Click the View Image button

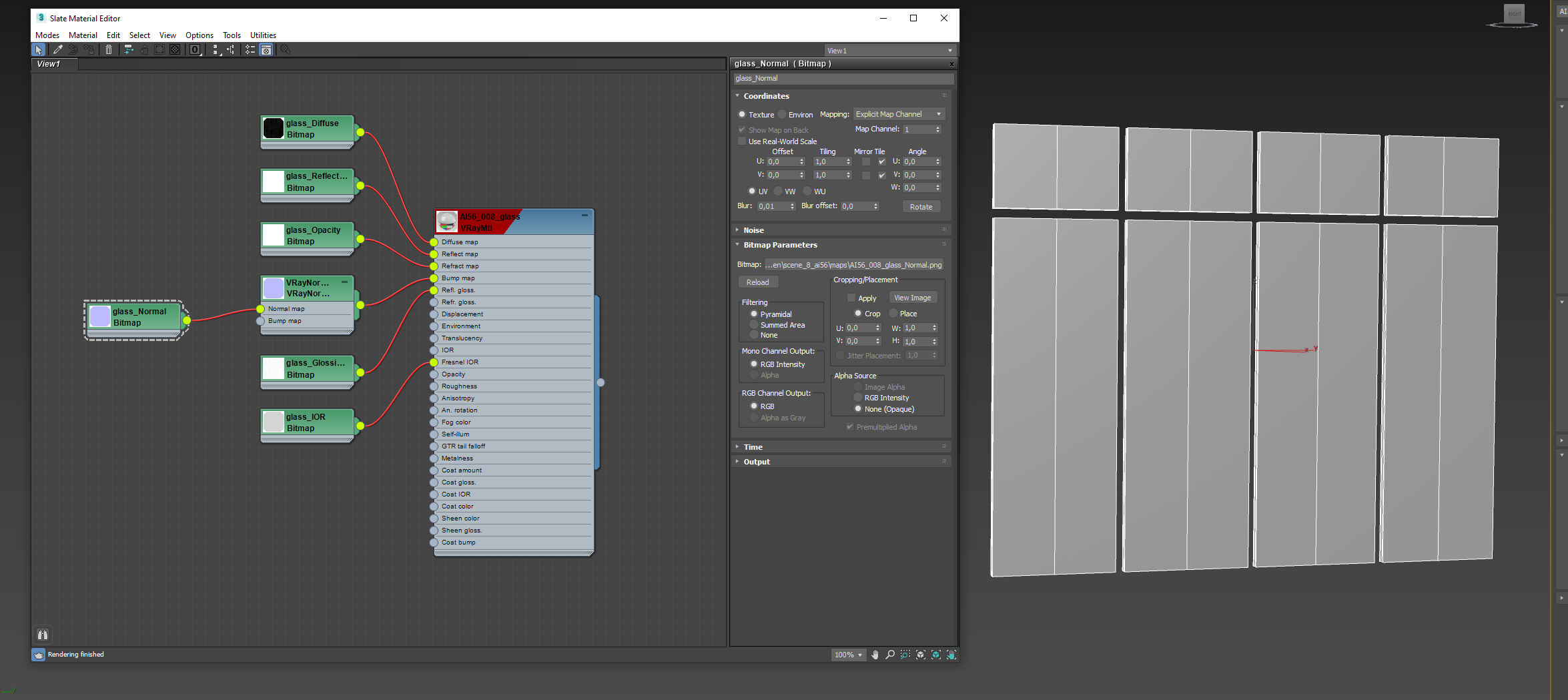[x=913, y=298]
